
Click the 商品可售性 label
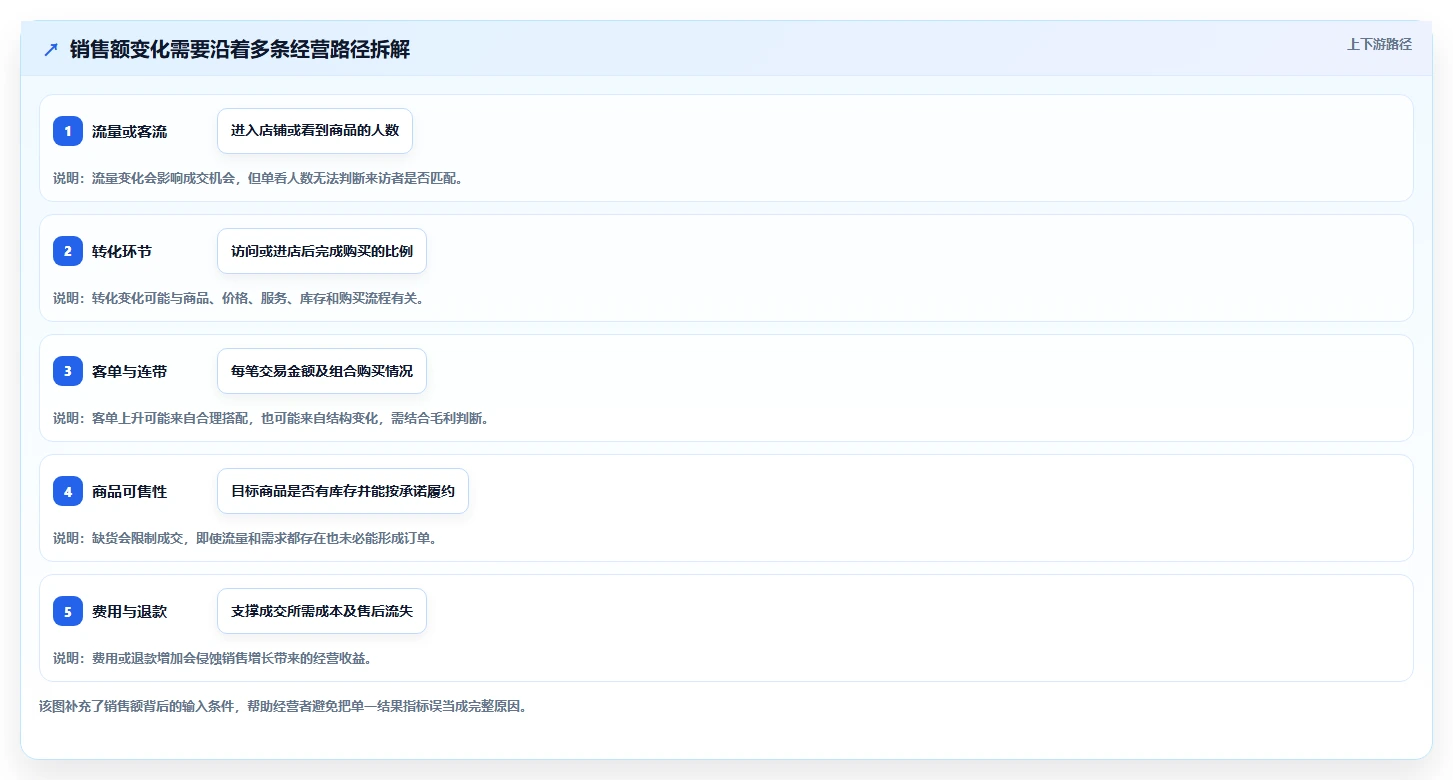(x=129, y=491)
